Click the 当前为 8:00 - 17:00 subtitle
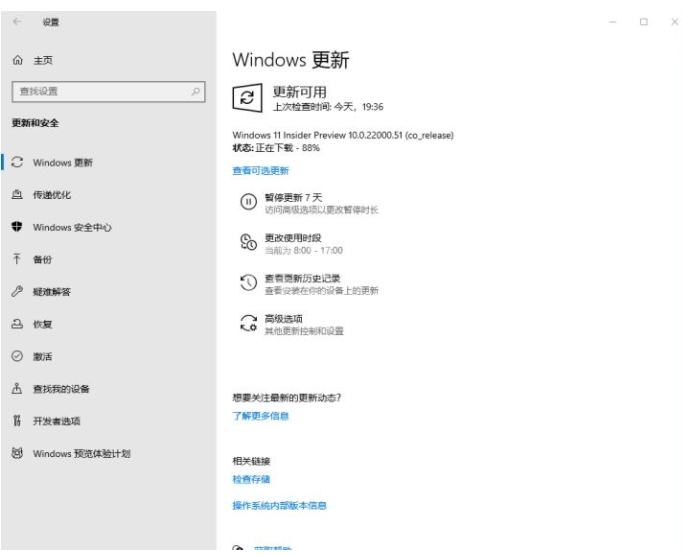 (304, 250)
